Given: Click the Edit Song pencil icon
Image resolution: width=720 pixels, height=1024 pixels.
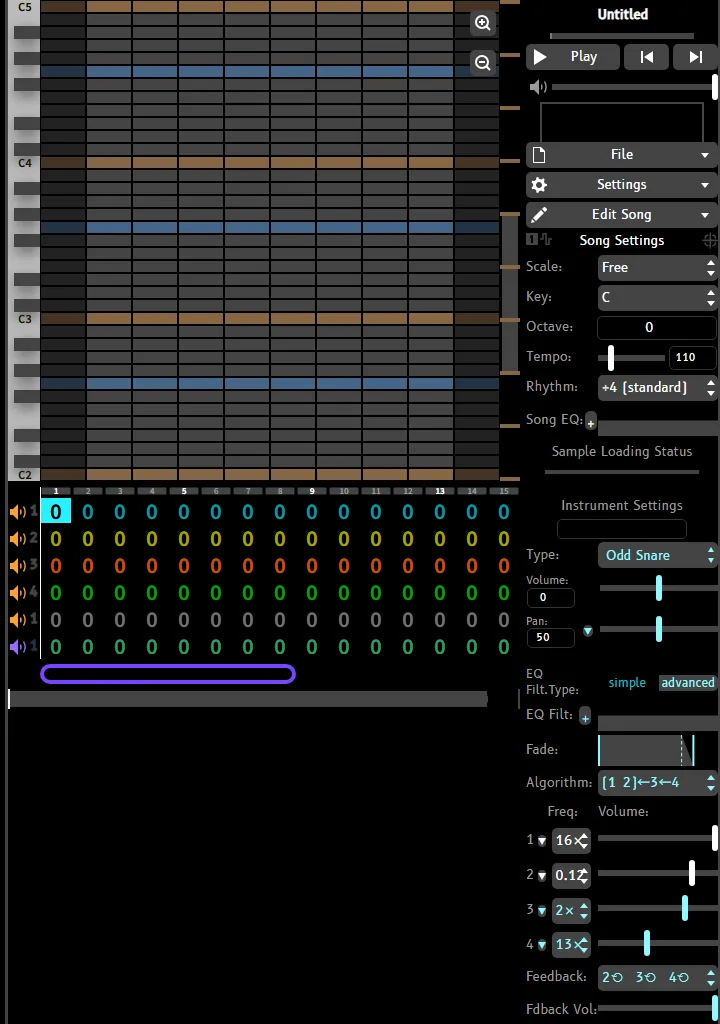Looking at the screenshot, I should coord(539,215).
